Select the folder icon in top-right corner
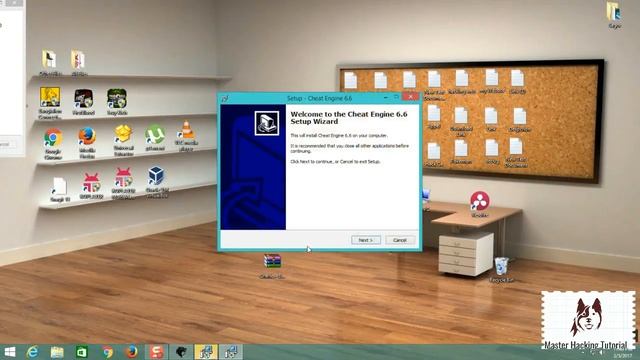The height and width of the screenshot is (360, 640). [614, 15]
